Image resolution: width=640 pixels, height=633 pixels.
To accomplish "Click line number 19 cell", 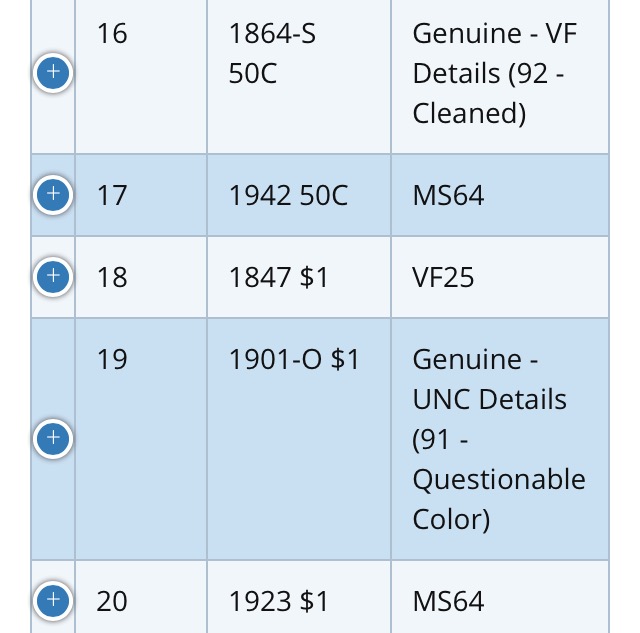I will point(141,439).
